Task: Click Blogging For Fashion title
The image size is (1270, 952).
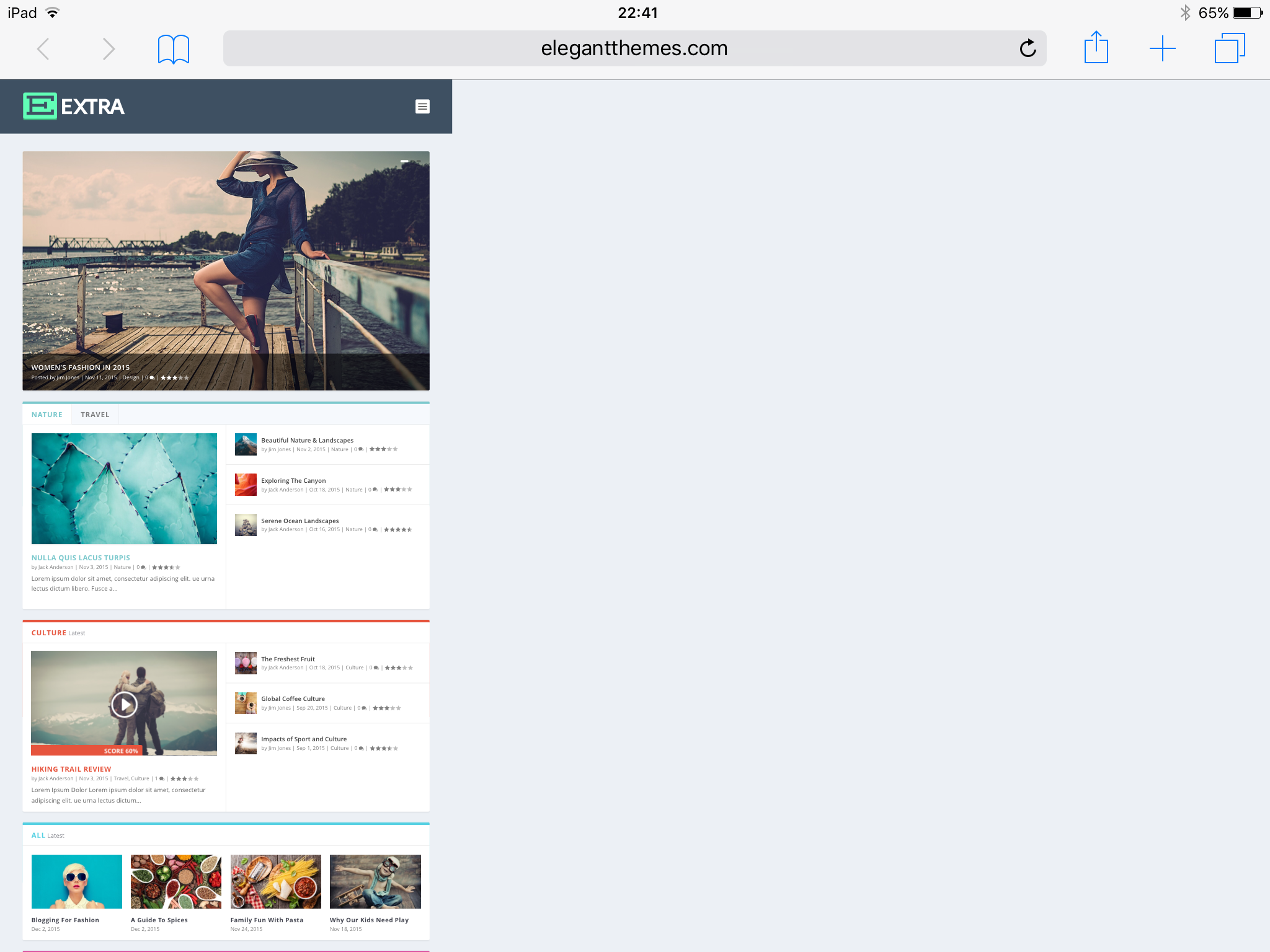Action: 65,920
